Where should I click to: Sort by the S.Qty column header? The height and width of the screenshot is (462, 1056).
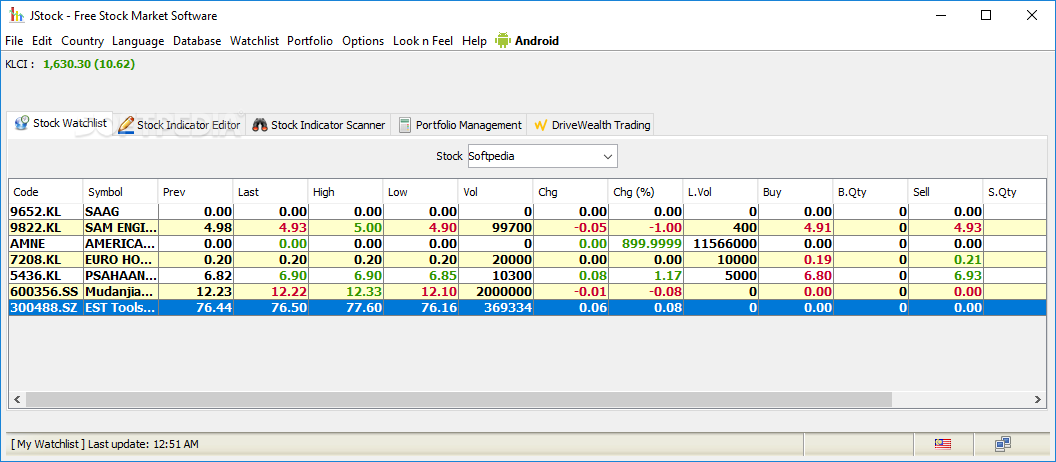[x=1015, y=192]
